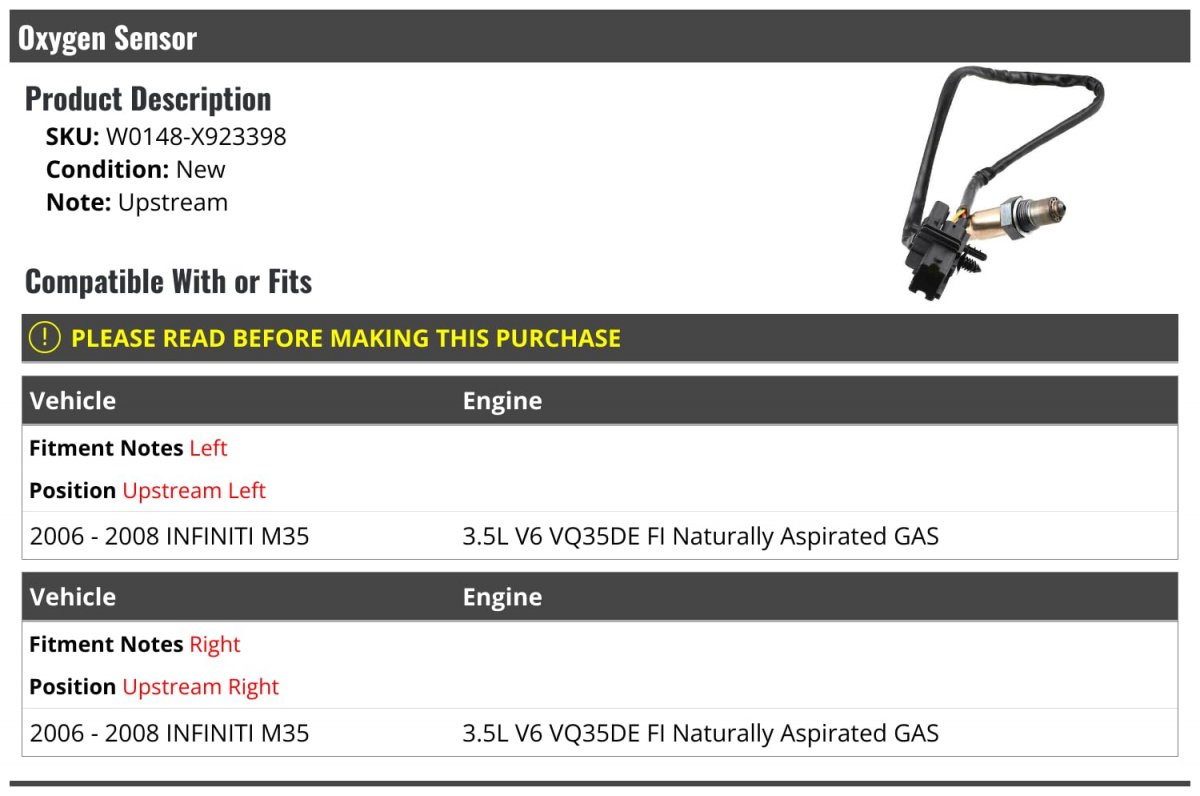Select the INFINITI M35 row under Upstream Left
This screenshot has height=796, width=1200.
(x=170, y=536)
